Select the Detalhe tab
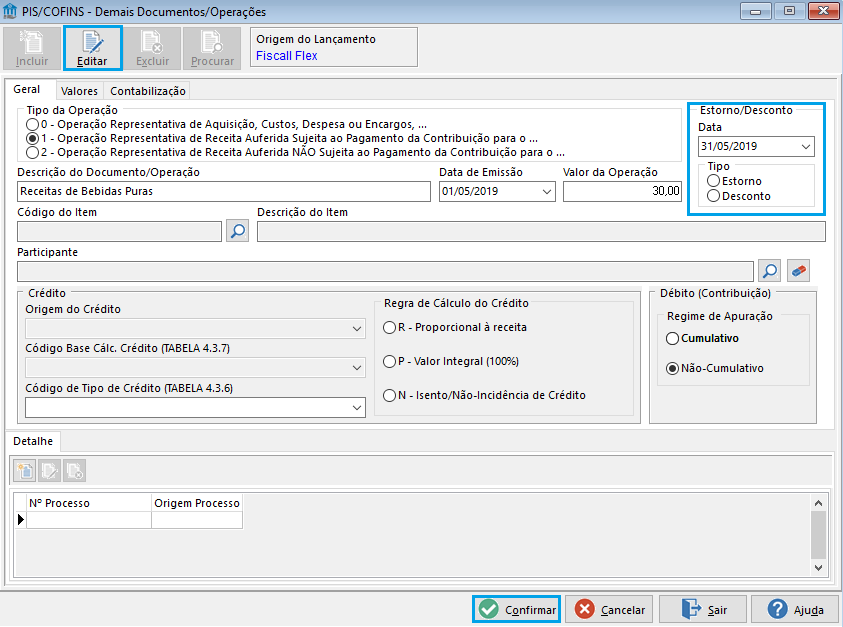This screenshot has width=843, height=627. [33, 441]
